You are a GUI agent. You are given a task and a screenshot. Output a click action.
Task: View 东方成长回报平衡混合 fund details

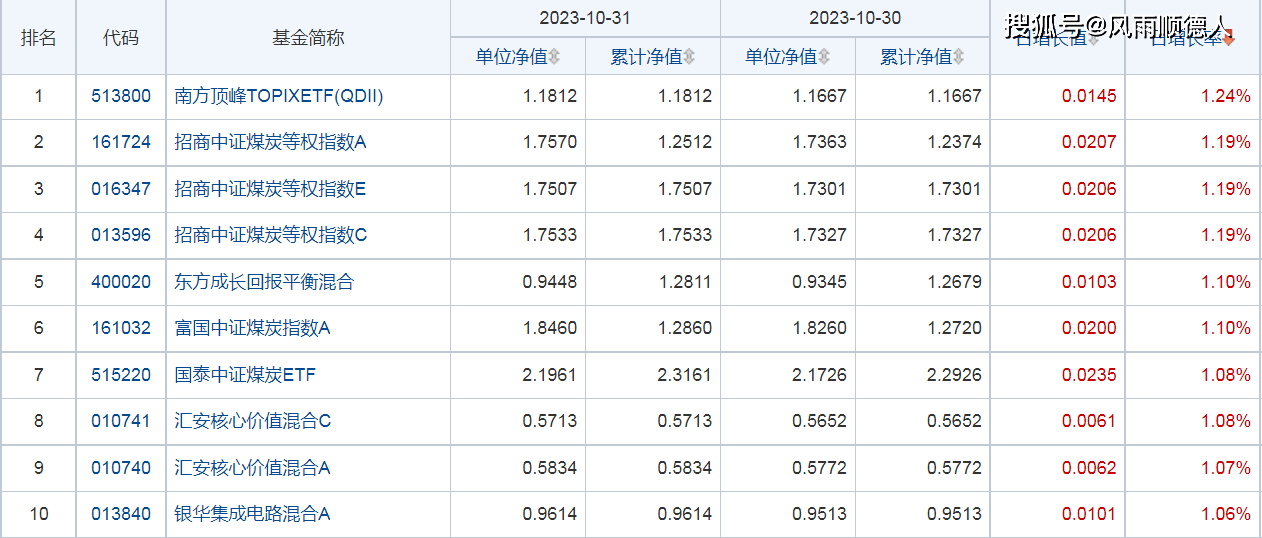264,282
